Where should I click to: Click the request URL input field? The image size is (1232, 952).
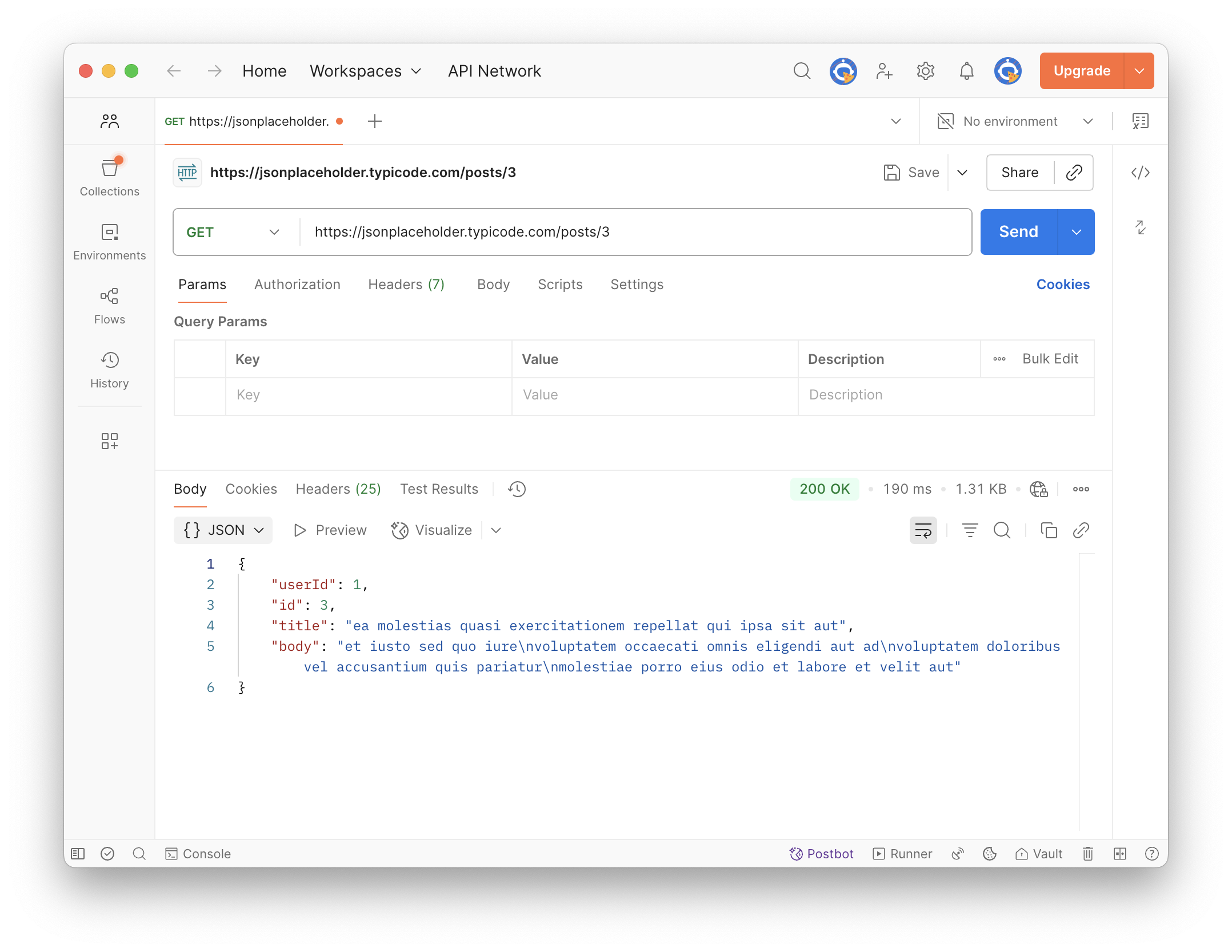(634, 232)
